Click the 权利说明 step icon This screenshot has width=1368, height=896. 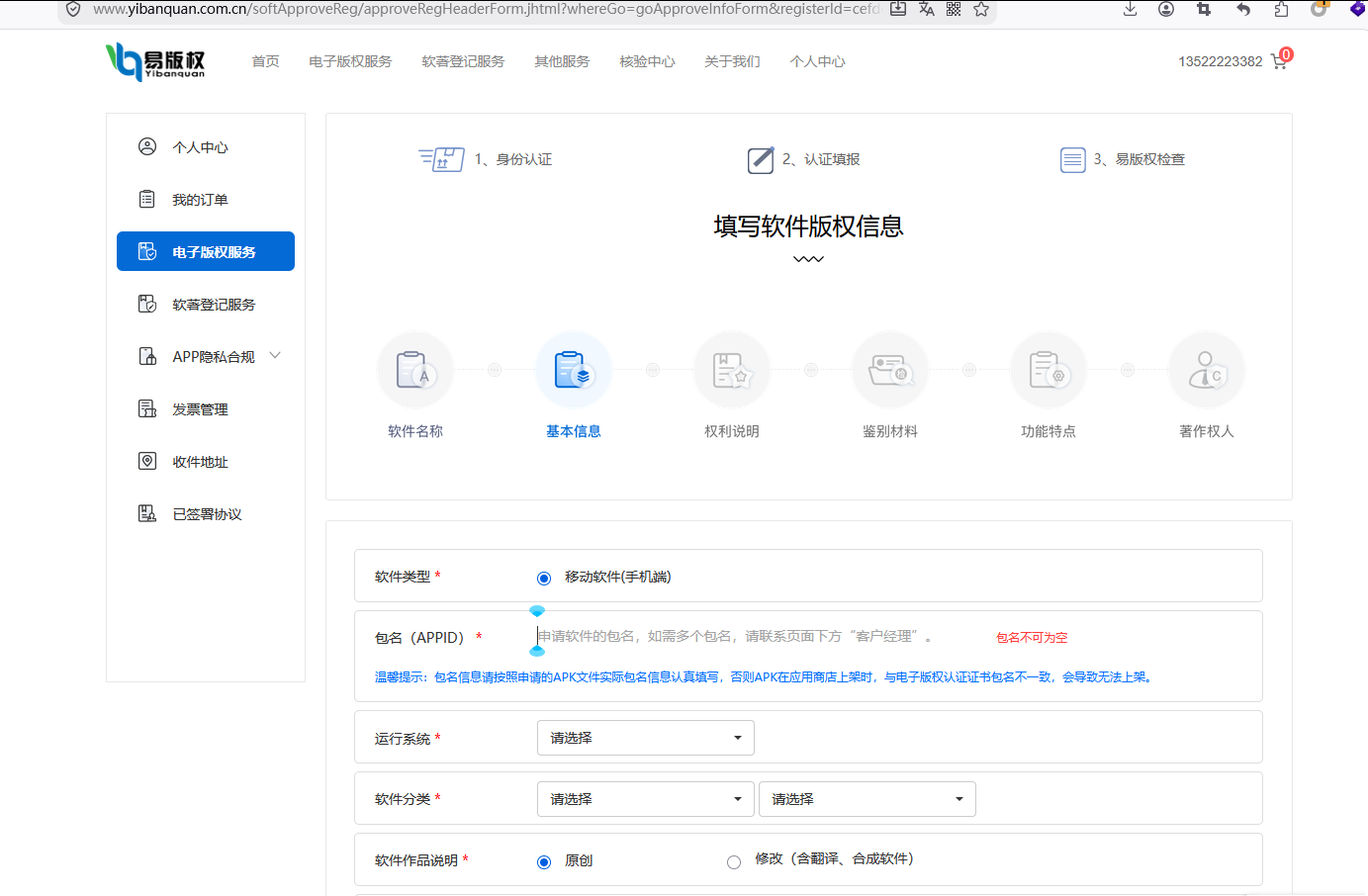(x=732, y=370)
